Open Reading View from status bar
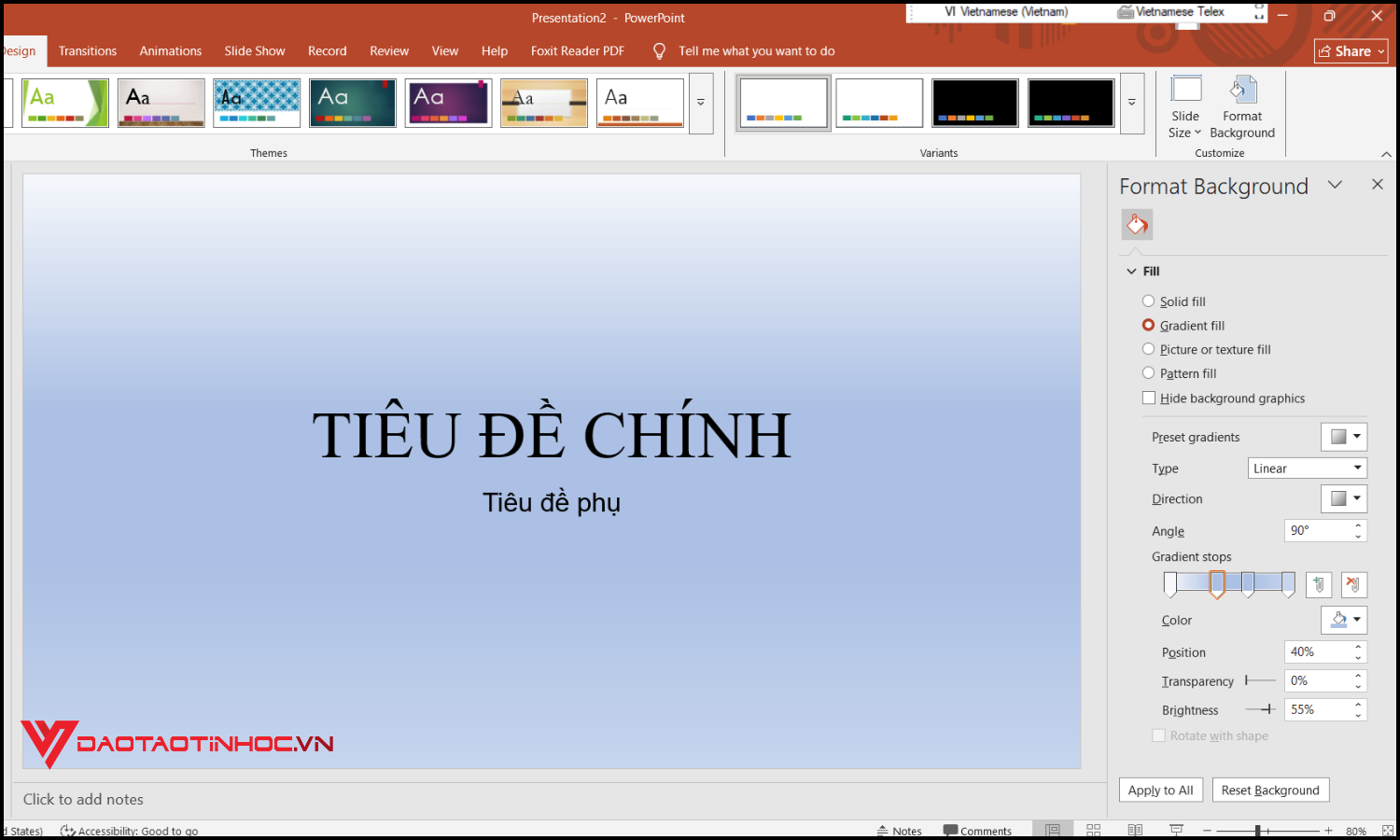Screen dimensions: 1400x840 (1135, 829)
